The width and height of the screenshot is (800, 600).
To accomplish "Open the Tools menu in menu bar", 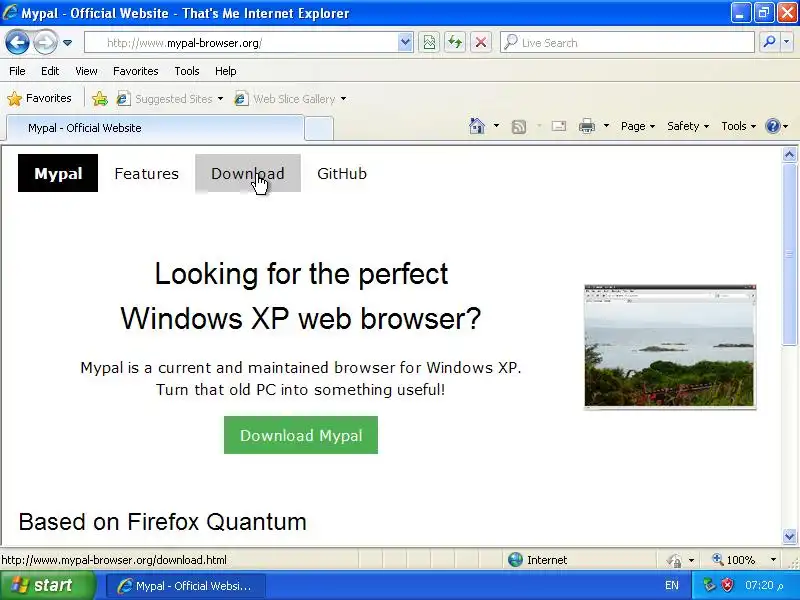I will coord(187,71).
